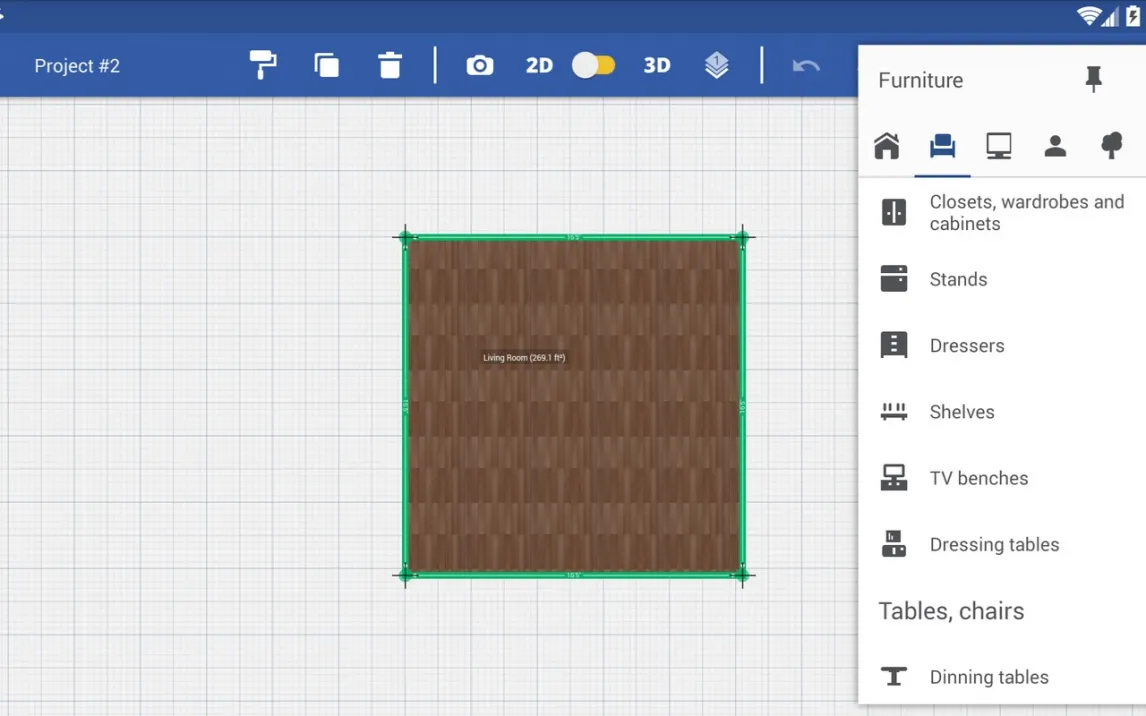Pin the Furniture panel

pyautogui.click(x=1093, y=80)
